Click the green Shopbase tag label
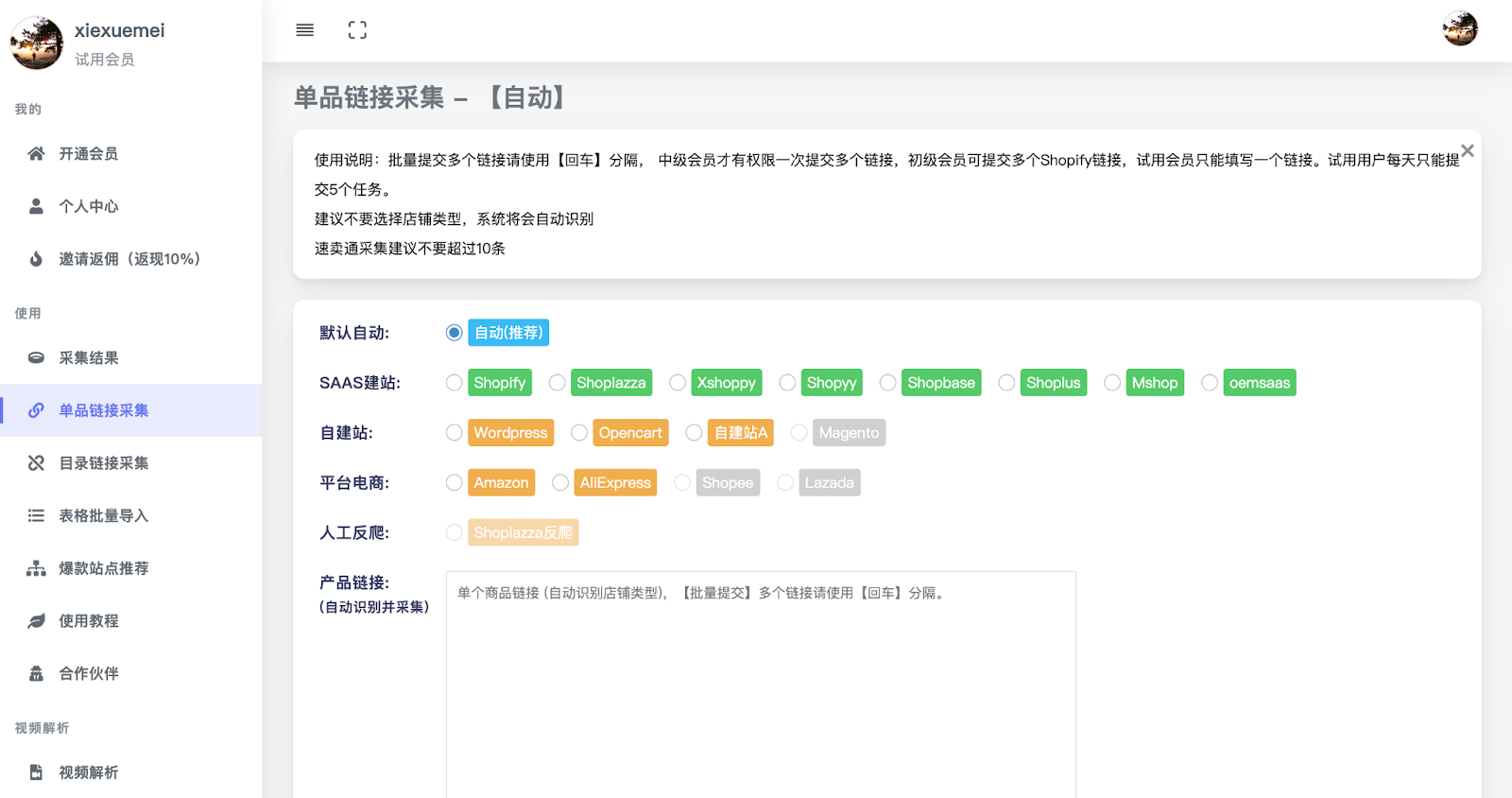Viewport: 1512px width, 798px height. (x=940, y=383)
